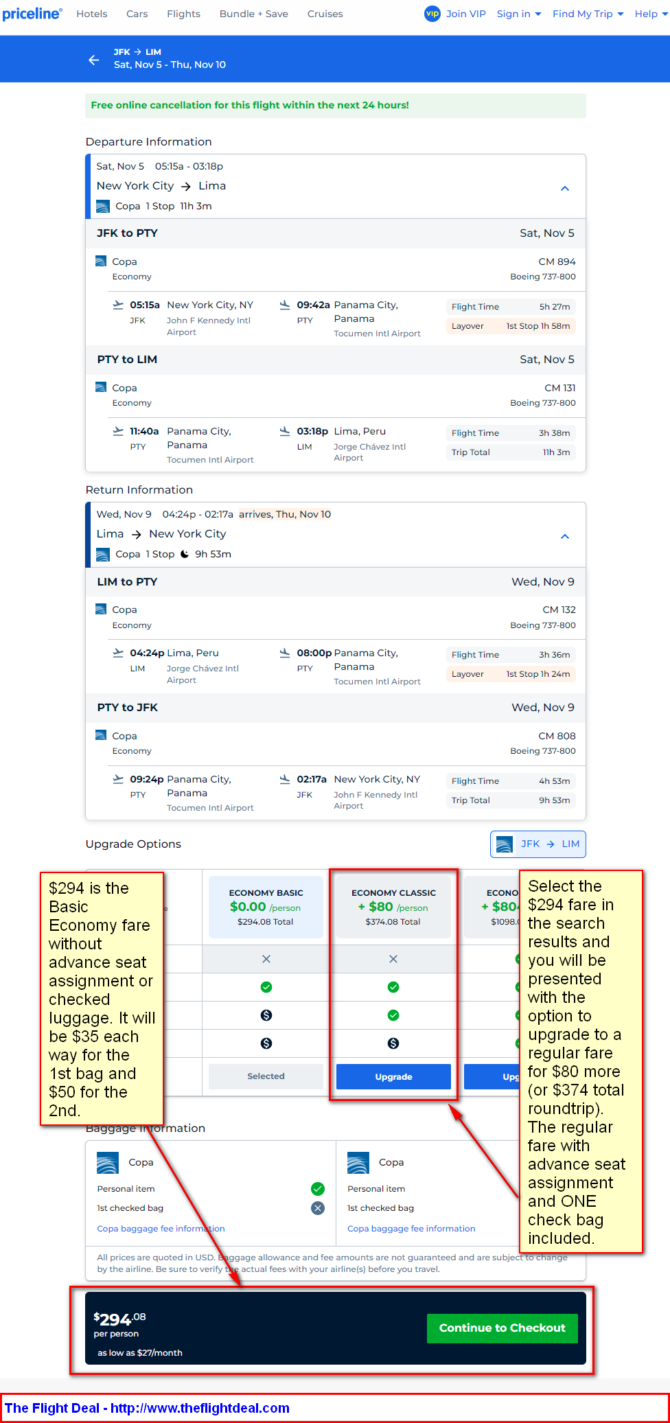Open the Bundle + Save menu item
Screen dimensions: 670x1423
coord(253,14)
